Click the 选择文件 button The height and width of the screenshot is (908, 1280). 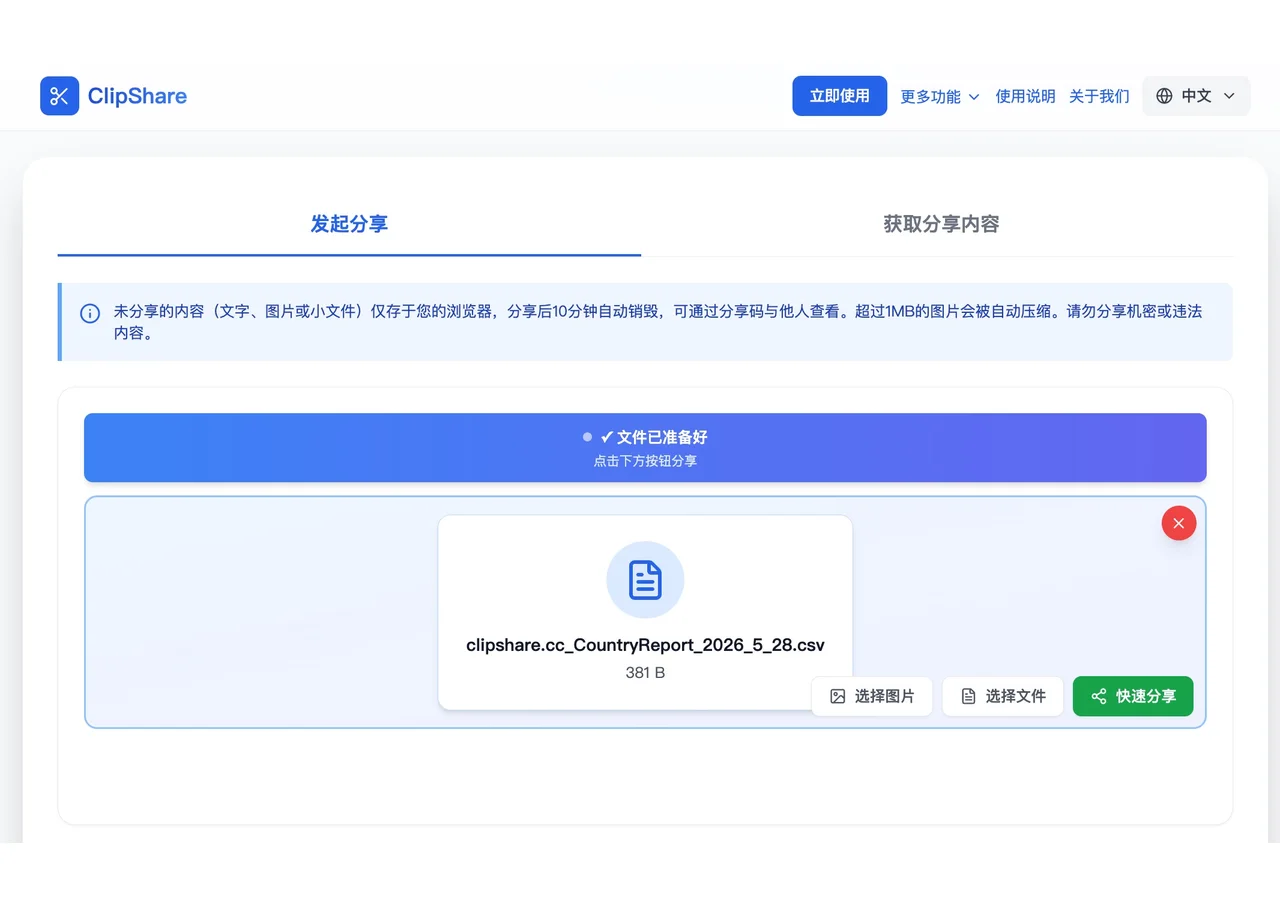(1002, 696)
